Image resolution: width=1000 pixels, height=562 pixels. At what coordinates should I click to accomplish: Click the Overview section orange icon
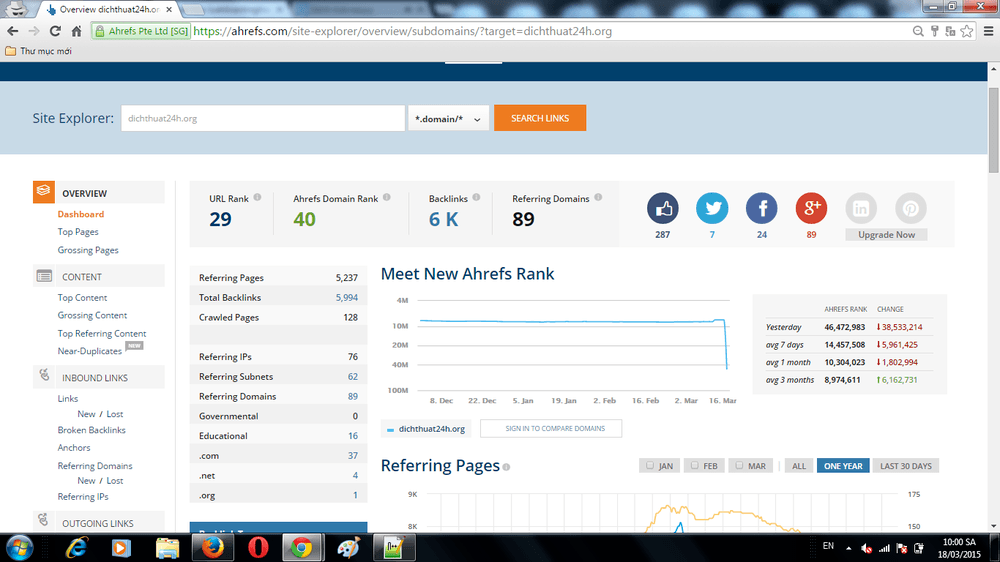[x=43, y=191]
